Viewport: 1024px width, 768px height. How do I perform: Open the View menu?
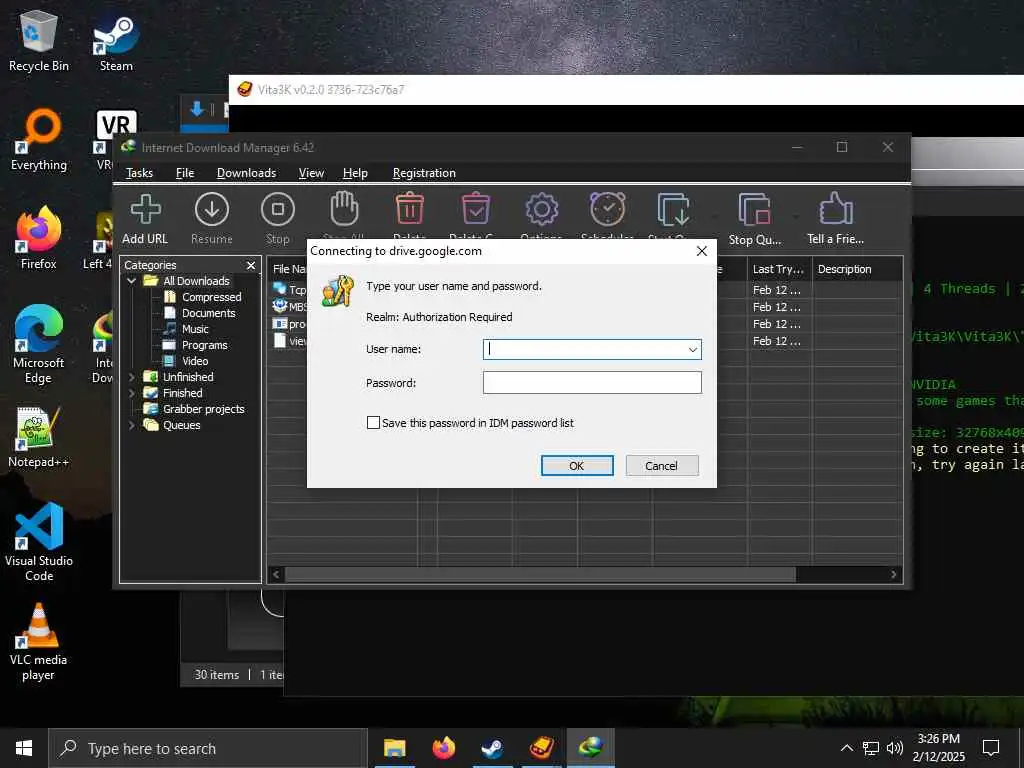pyautogui.click(x=311, y=173)
